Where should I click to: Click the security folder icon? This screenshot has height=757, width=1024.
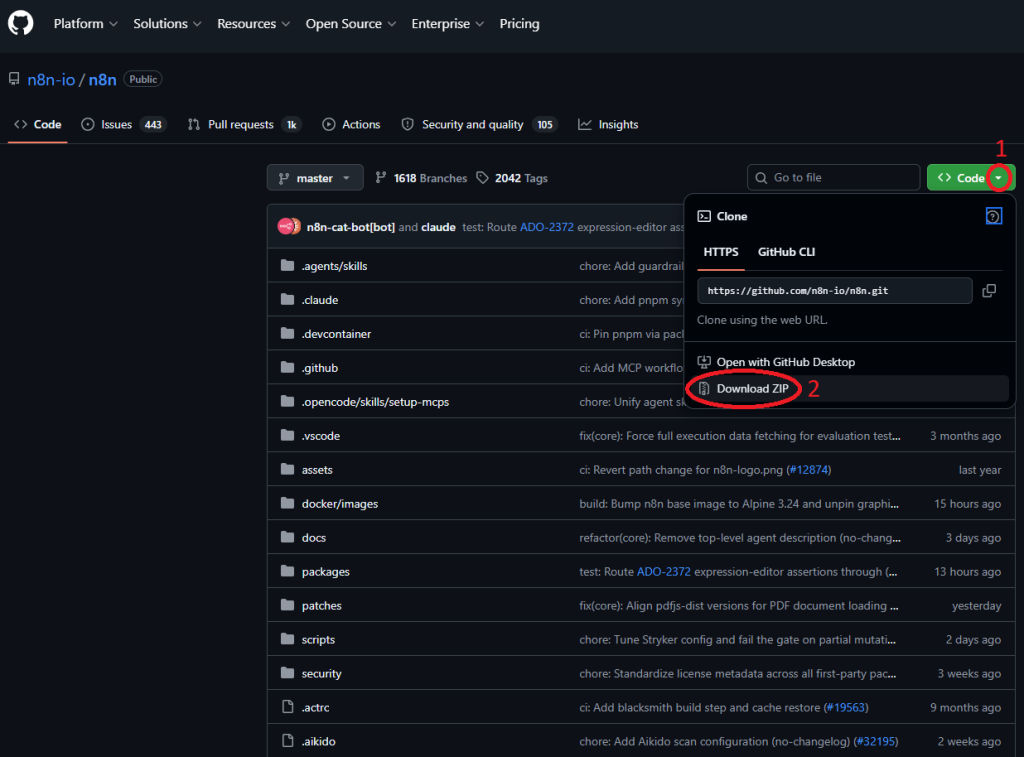(287, 673)
